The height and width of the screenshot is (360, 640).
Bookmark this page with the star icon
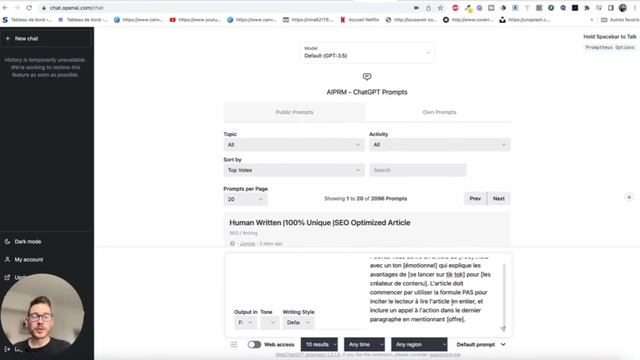440,8
